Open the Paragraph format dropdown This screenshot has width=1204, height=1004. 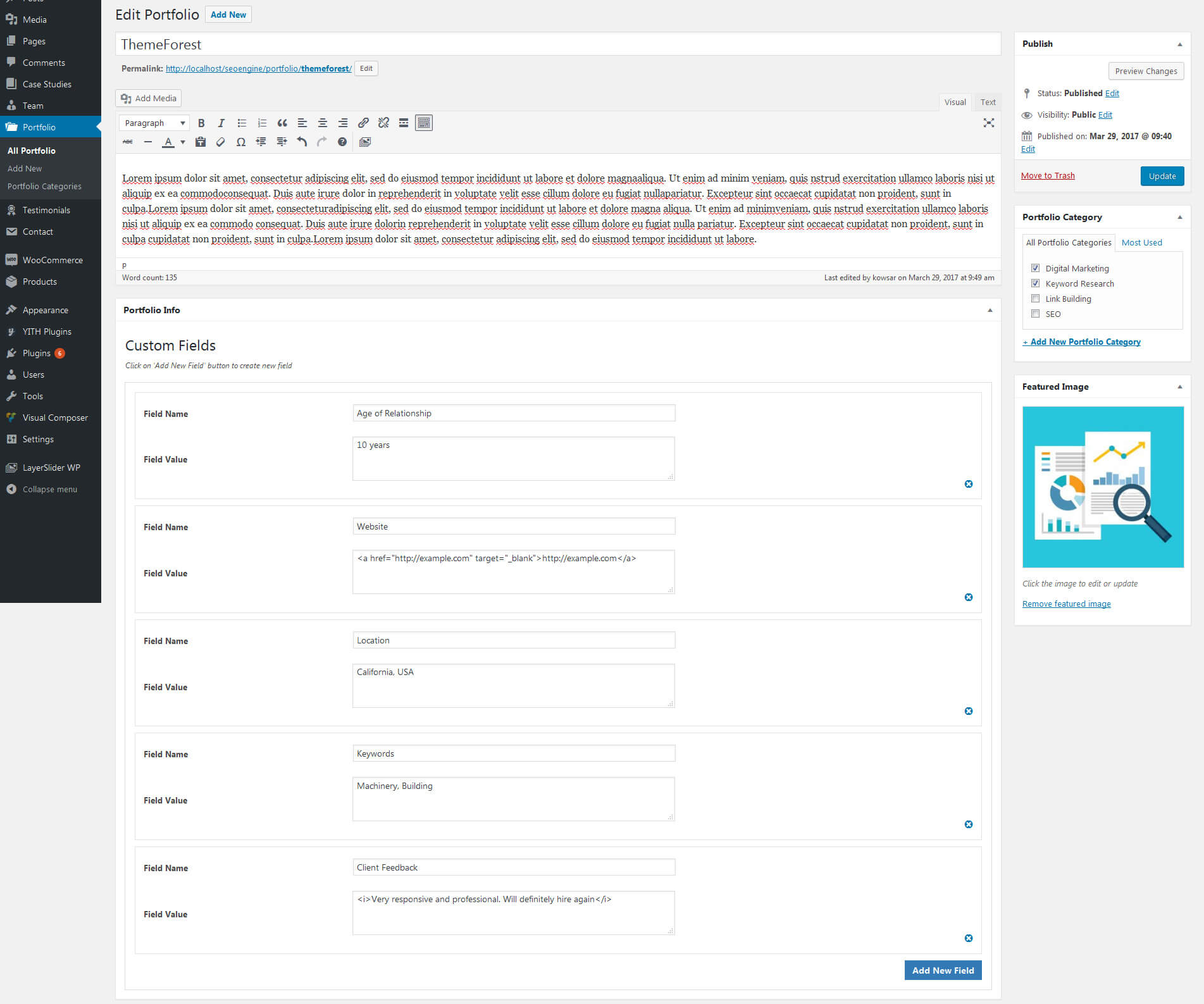pyautogui.click(x=154, y=123)
